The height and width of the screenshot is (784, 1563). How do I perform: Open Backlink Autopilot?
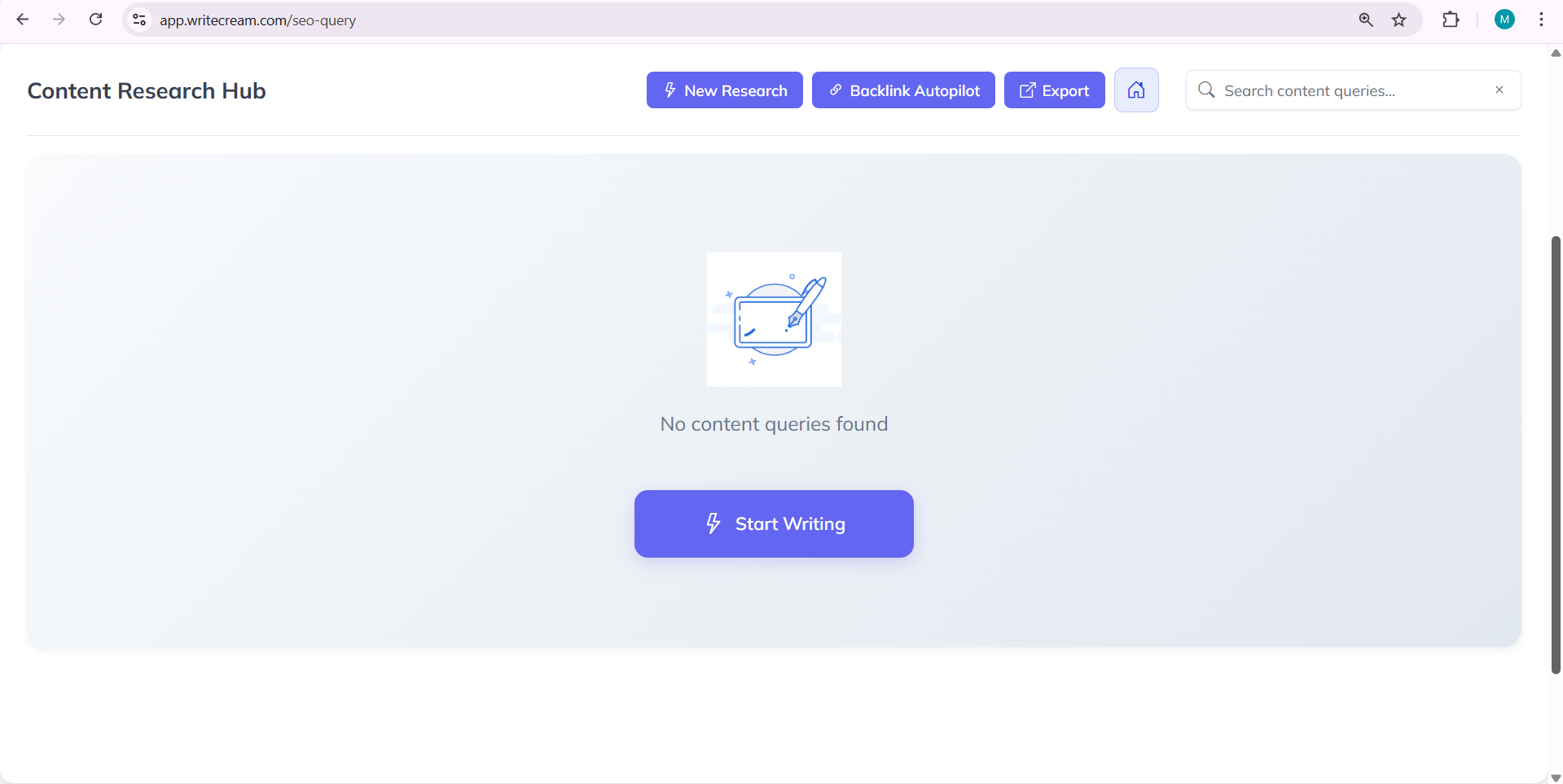[x=902, y=90]
